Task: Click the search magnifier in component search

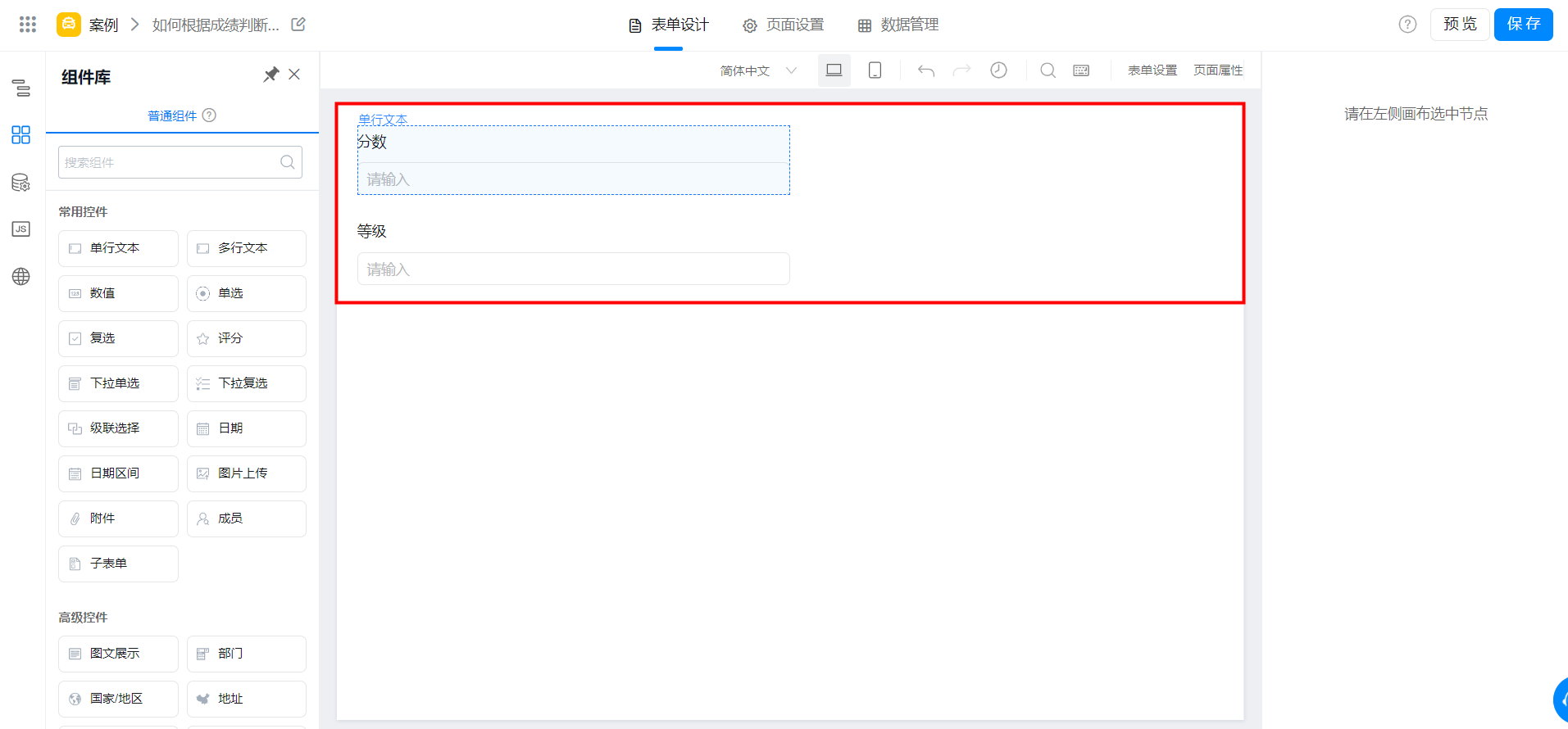Action: coord(288,162)
